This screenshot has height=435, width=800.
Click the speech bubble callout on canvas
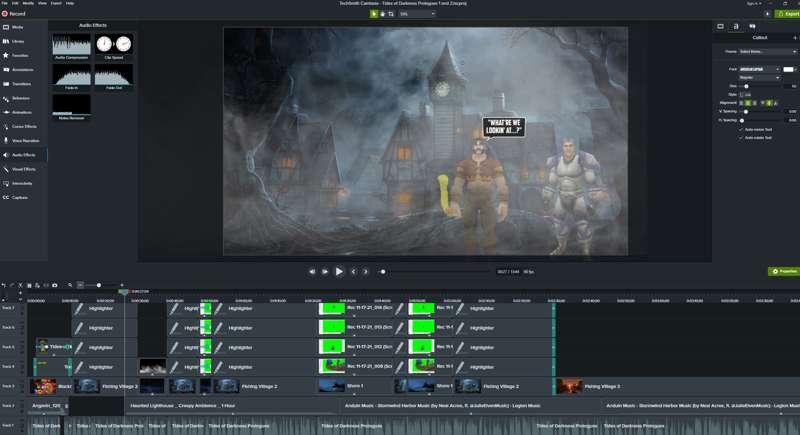(504, 127)
